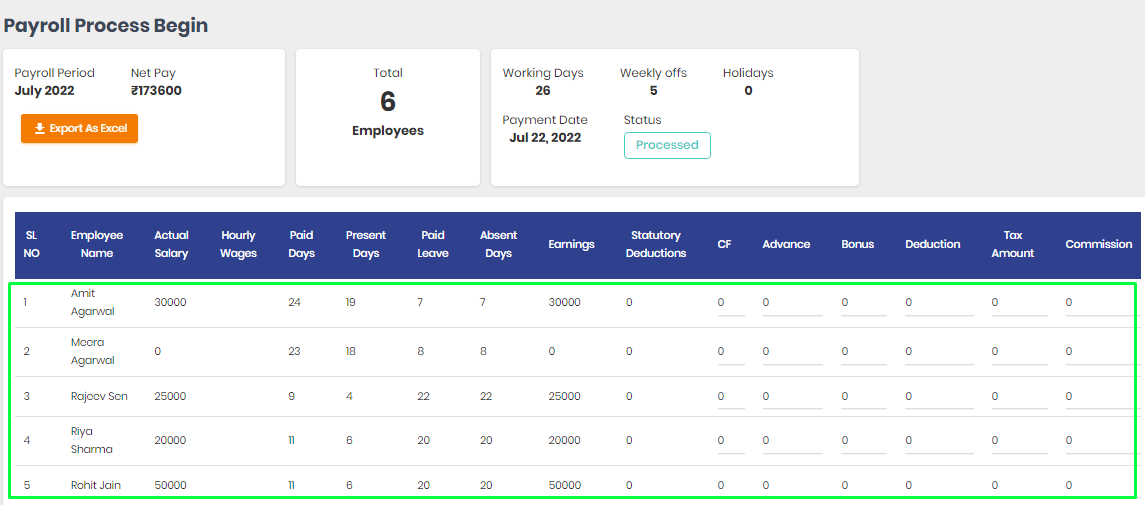
Task: Click the Jul 22, 2022 payment date
Action: pos(545,137)
